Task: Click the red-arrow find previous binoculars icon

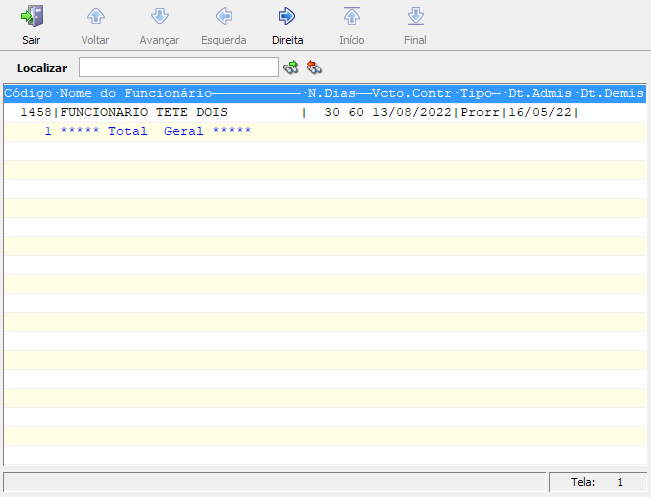Action: pos(314,67)
